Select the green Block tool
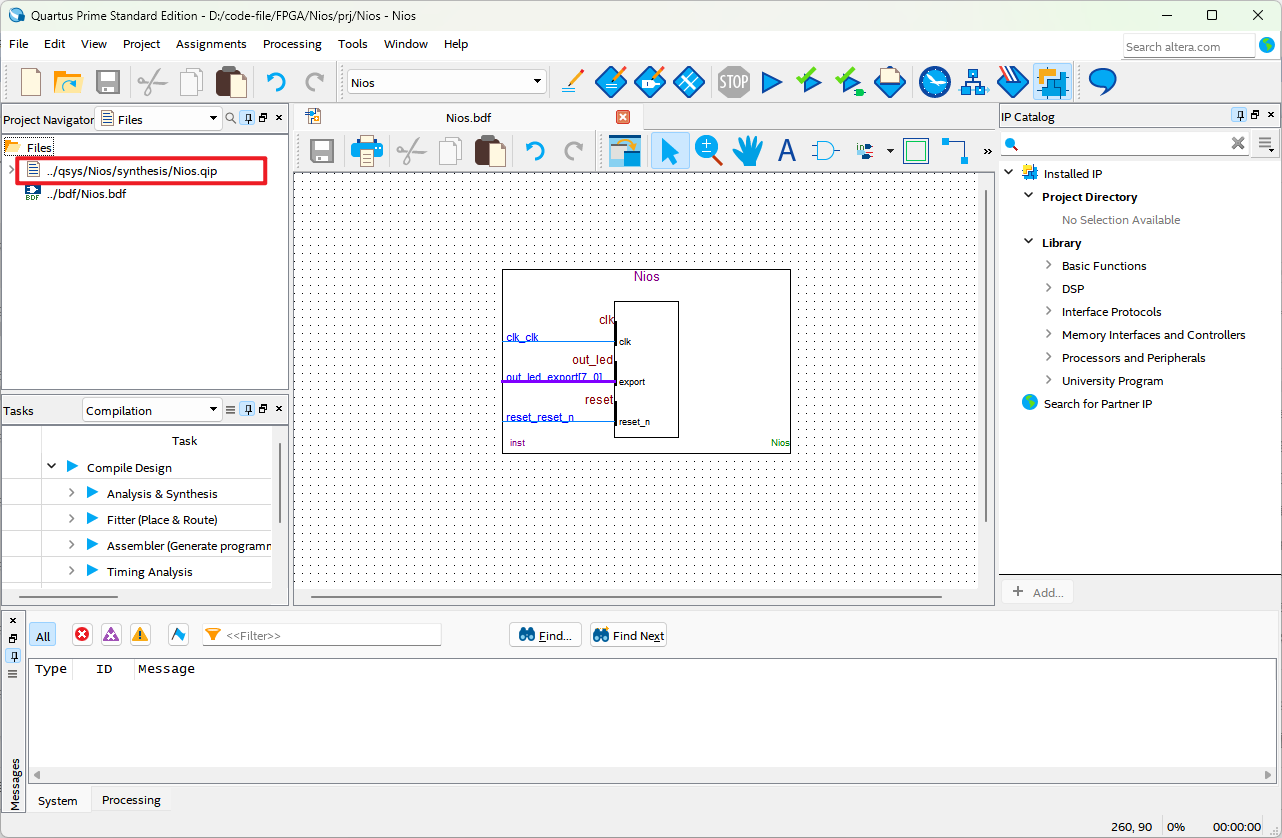This screenshot has width=1282, height=838. pos(915,151)
